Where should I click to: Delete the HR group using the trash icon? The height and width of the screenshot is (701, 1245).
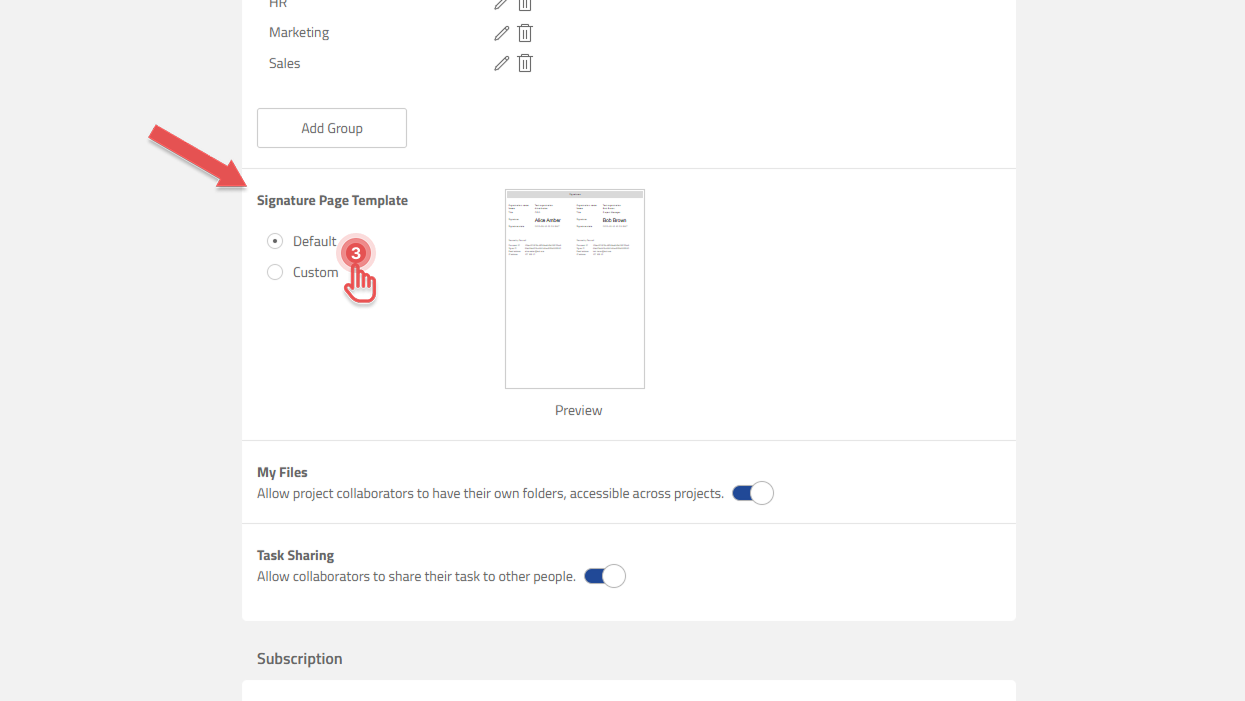525,4
